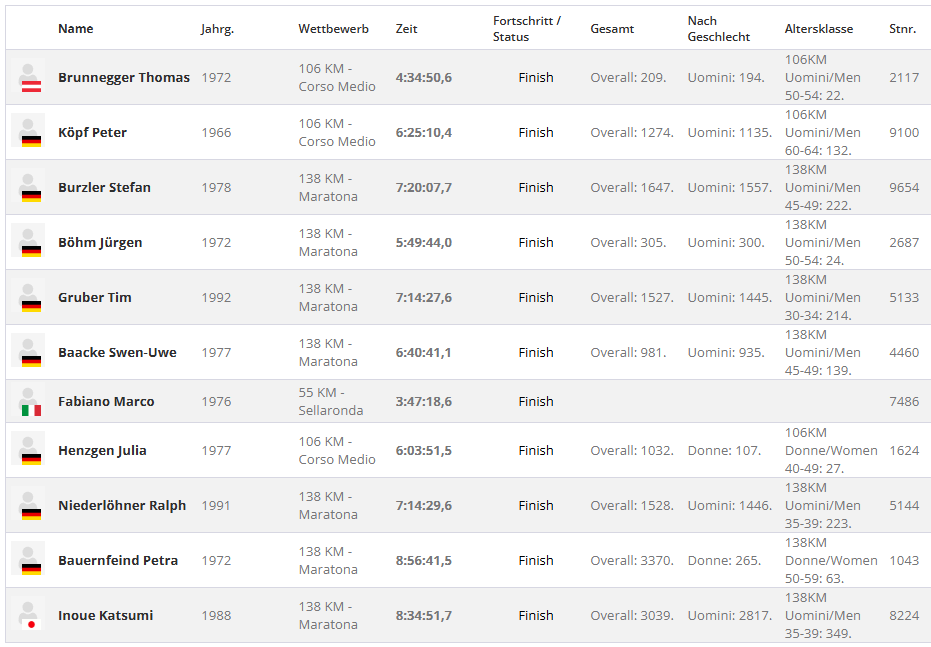
Task: Click the Stnr. column header
Action: click(x=902, y=28)
